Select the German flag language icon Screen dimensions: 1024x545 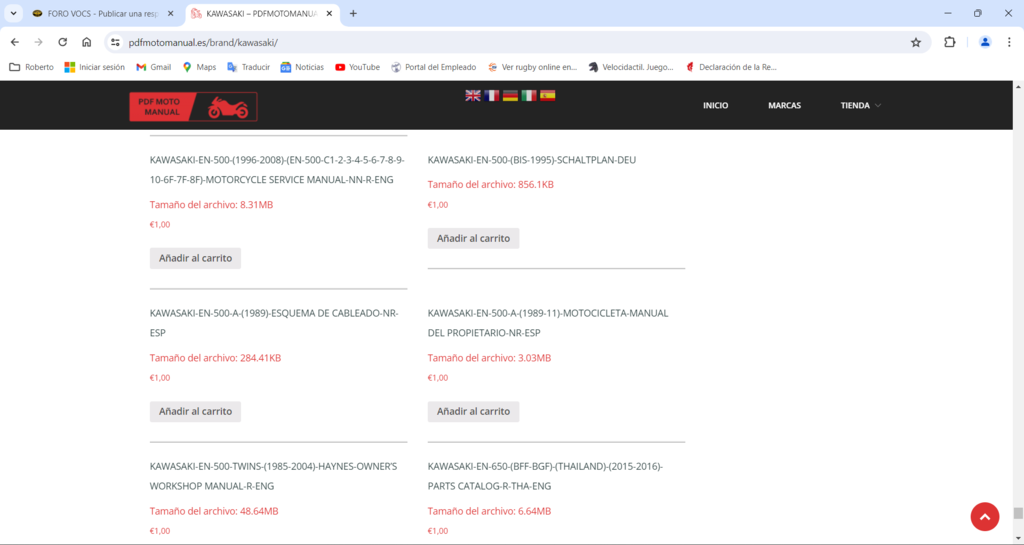[510, 95]
